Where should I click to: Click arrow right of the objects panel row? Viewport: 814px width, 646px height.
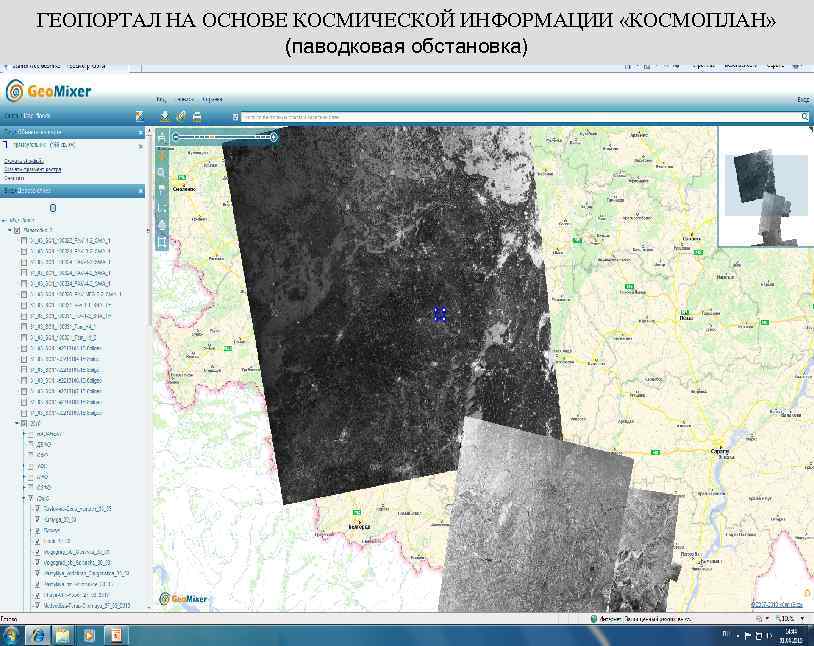(140, 146)
